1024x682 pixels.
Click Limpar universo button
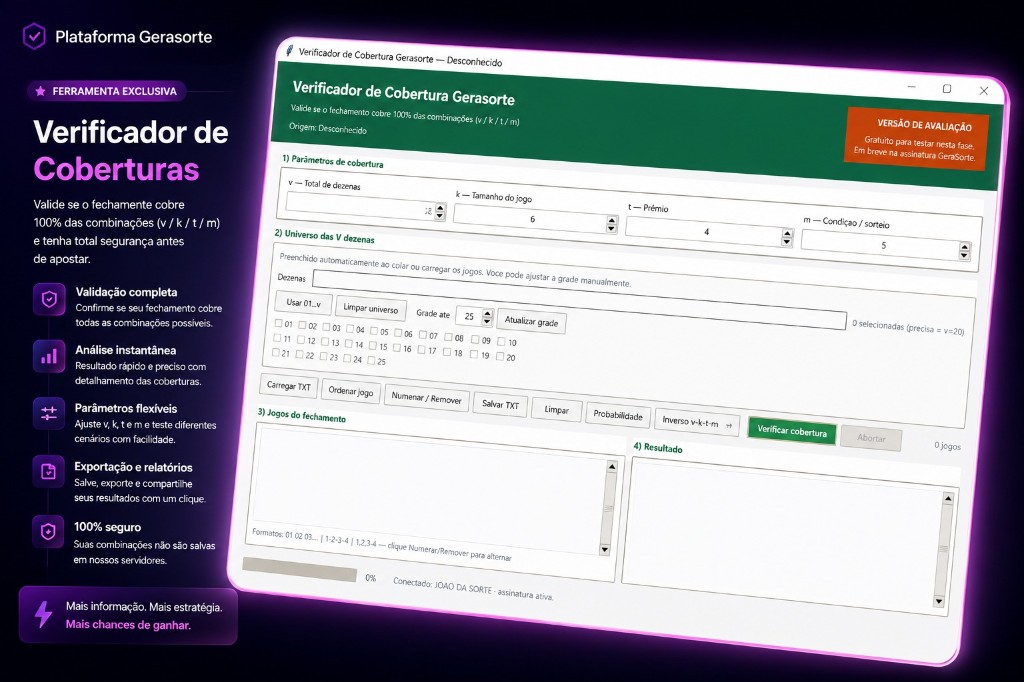pos(370,308)
